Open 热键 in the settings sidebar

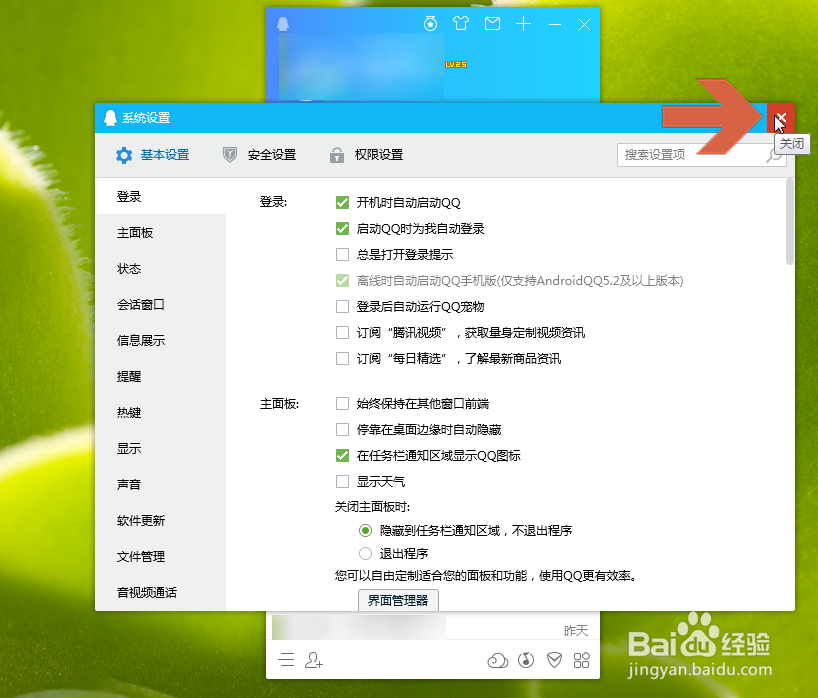pos(161,413)
